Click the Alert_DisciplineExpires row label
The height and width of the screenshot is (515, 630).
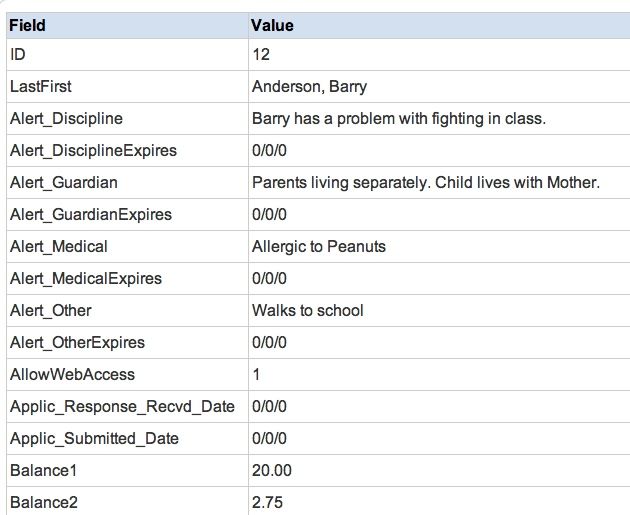point(93,151)
